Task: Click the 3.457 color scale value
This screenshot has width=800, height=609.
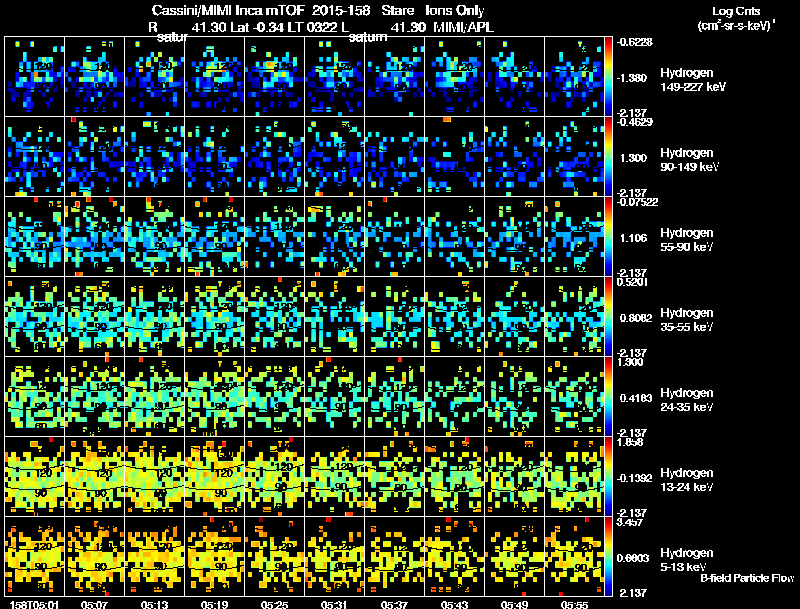Action: pos(631,522)
